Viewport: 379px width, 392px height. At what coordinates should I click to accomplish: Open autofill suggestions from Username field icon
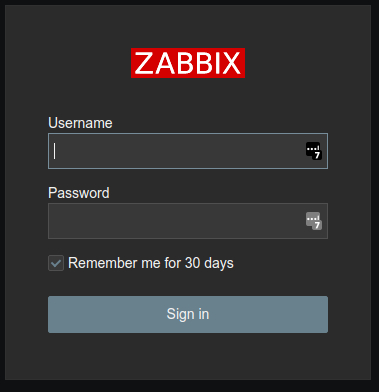[x=314, y=151]
